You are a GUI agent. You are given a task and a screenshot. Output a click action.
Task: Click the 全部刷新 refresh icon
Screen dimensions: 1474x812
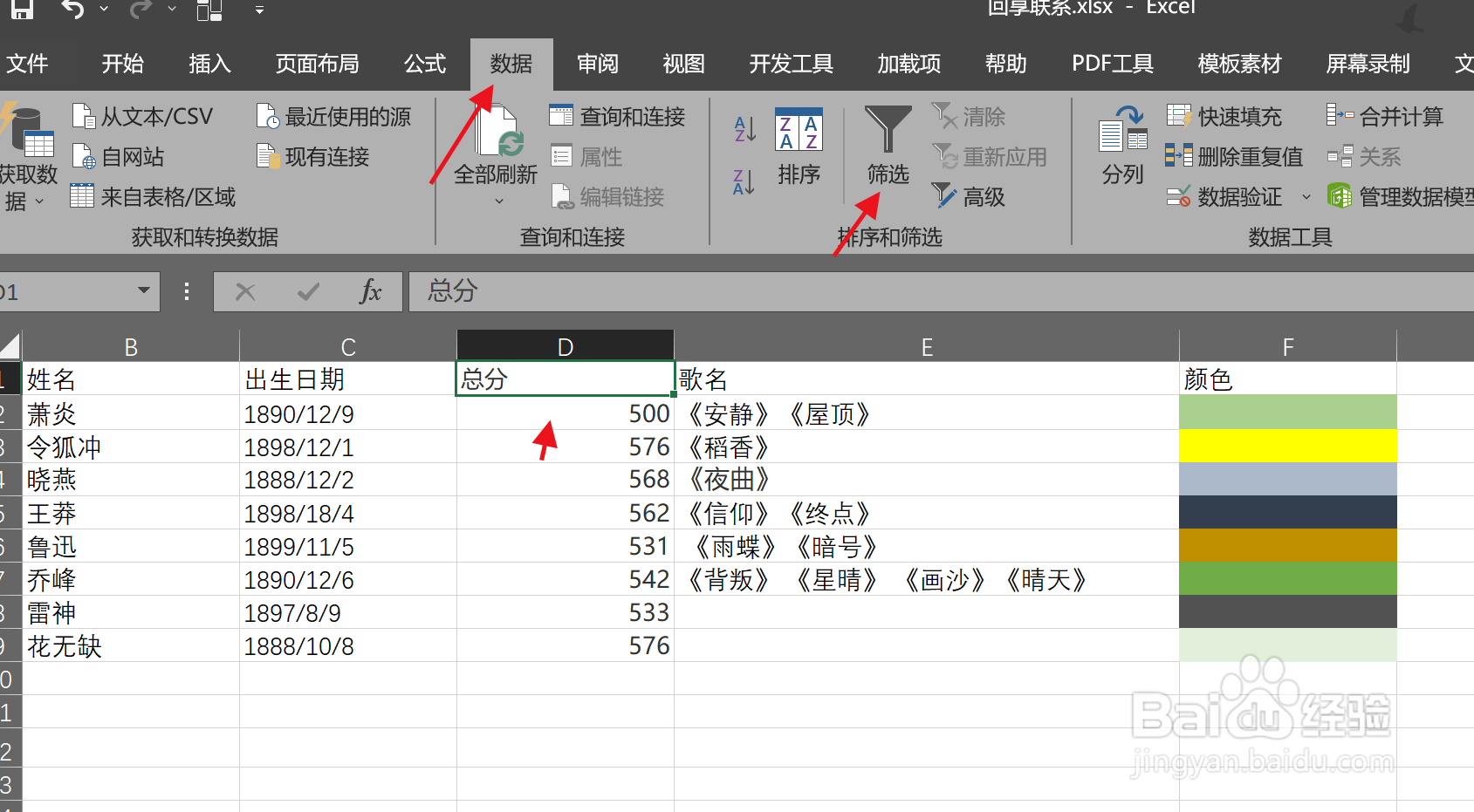click(498, 131)
